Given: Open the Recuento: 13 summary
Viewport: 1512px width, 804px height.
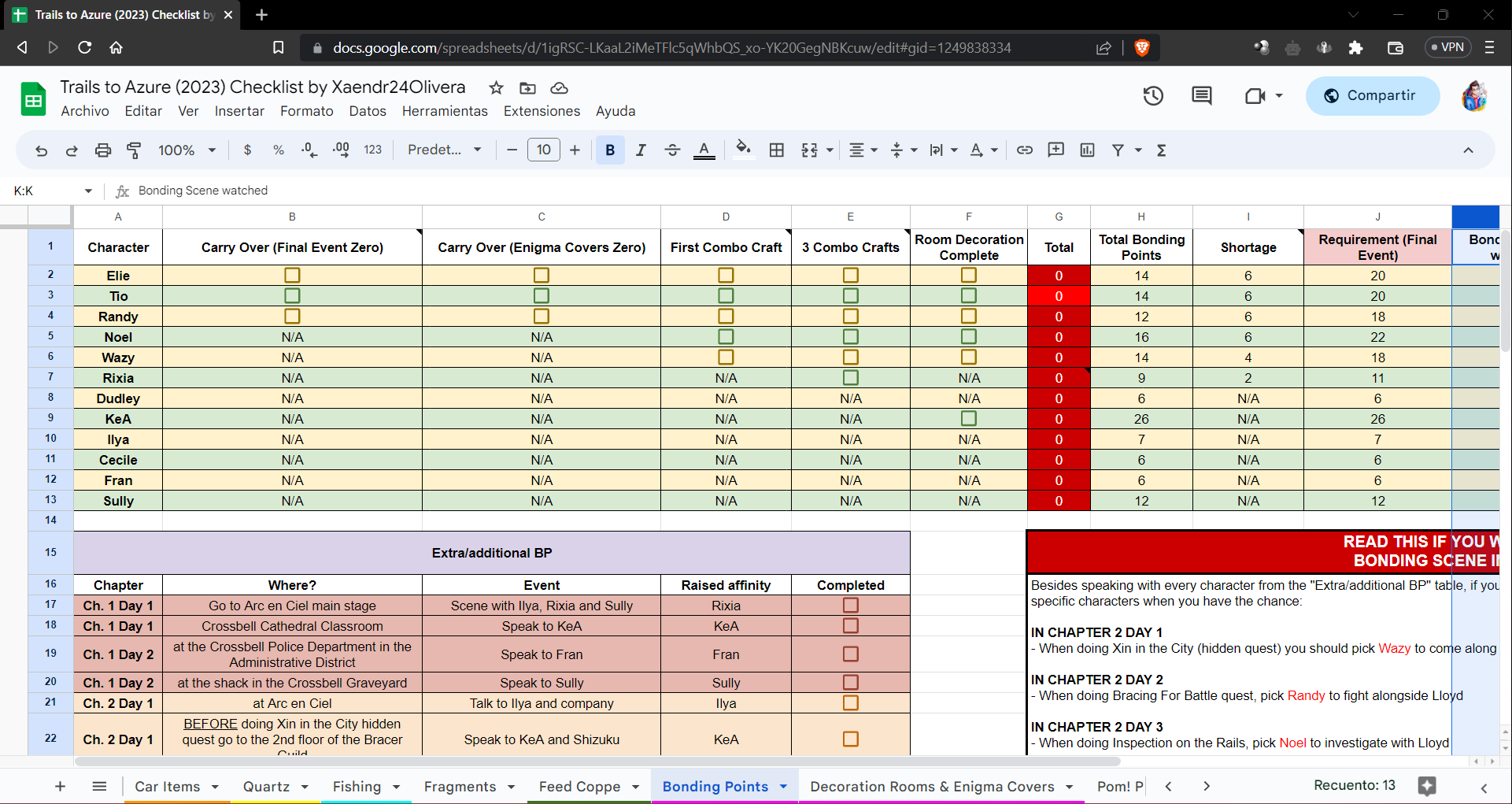Looking at the screenshot, I should (1355, 785).
